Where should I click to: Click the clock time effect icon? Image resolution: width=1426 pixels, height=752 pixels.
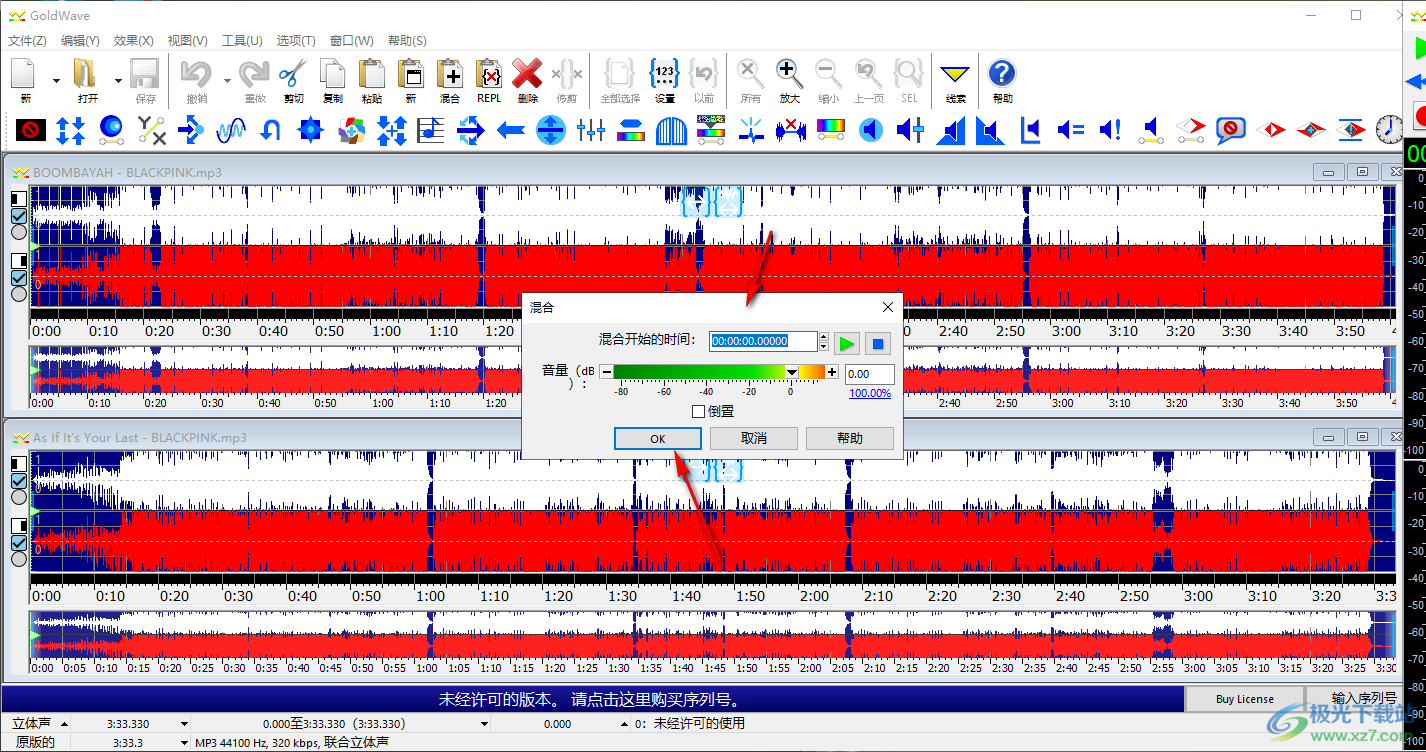1389,129
